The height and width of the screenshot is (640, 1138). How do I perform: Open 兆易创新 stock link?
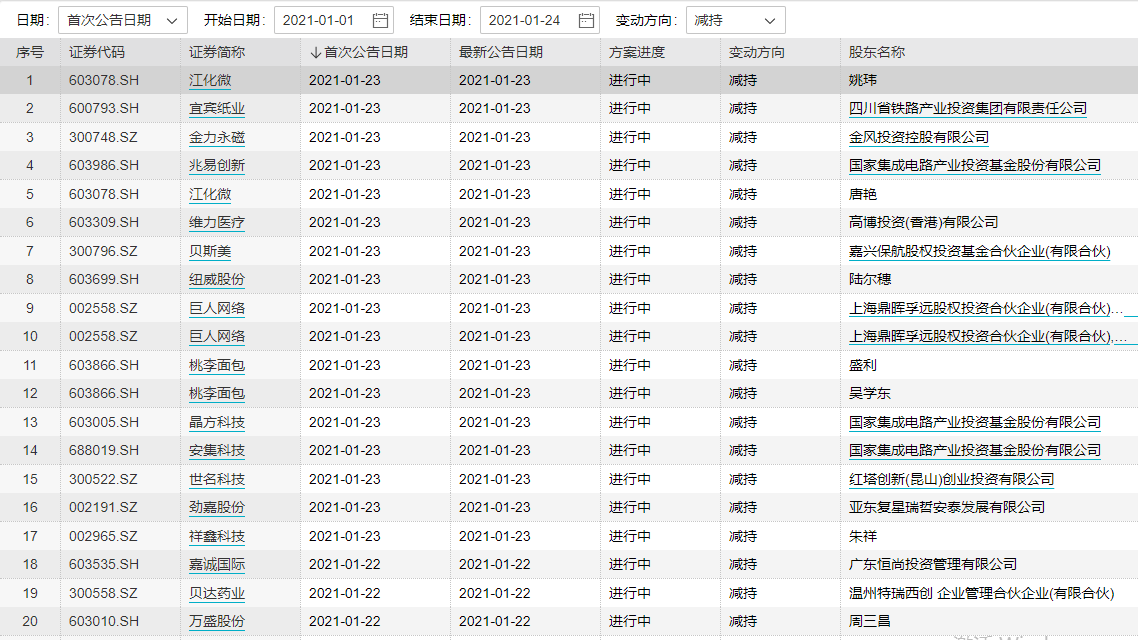tap(217, 165)
